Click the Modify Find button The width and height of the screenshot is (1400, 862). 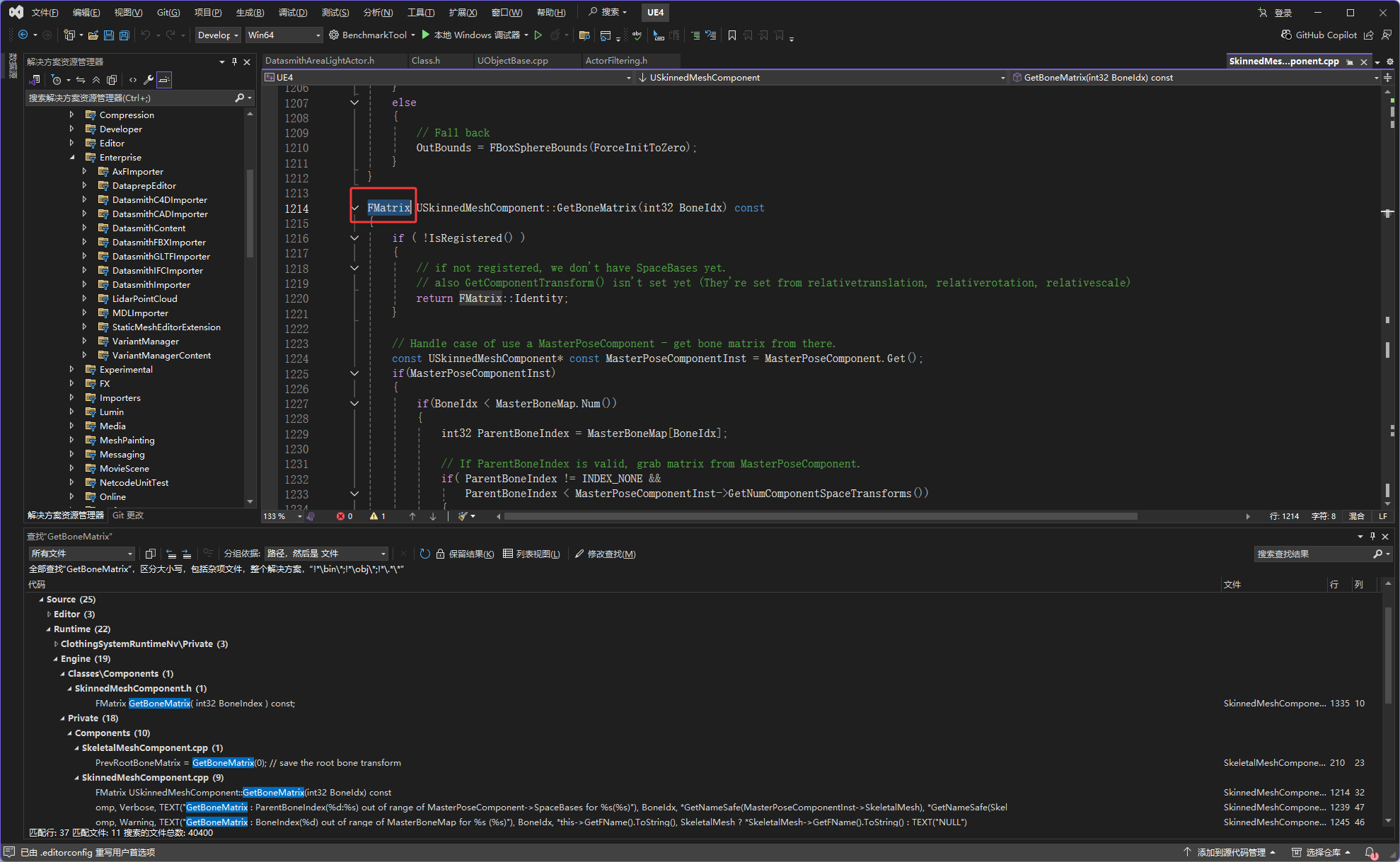click(605, 554)
